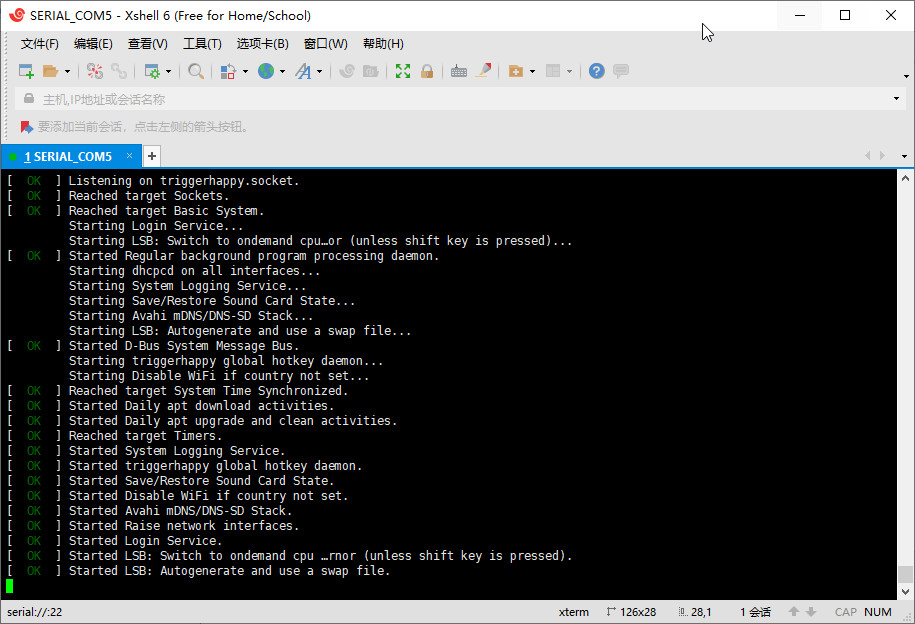Toggle the lock screen padlock icon
Viewport: 915px width, 624px height.
(x=427, y=71)
